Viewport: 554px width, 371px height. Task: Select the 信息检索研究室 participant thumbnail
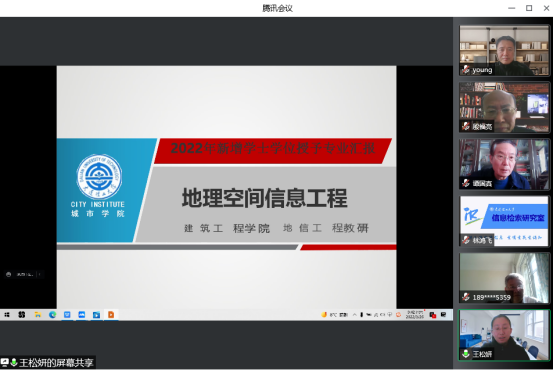[504, 221]
